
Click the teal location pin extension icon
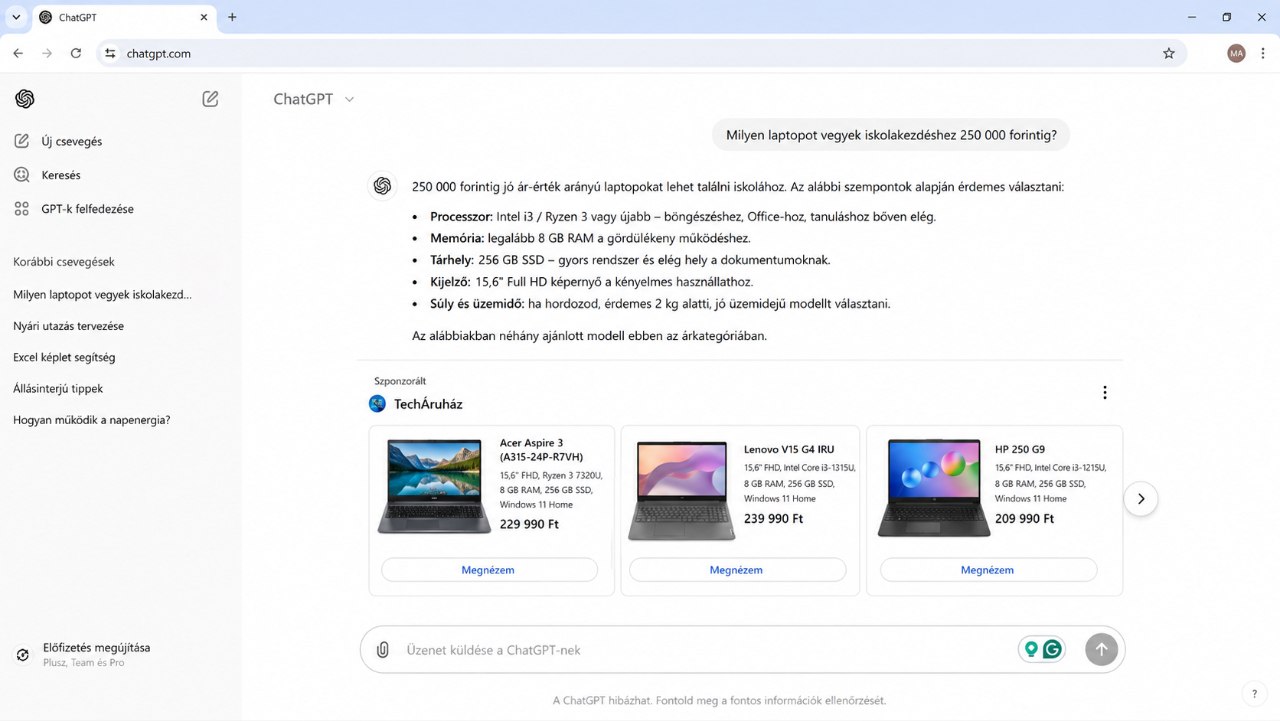(1031, 649)
